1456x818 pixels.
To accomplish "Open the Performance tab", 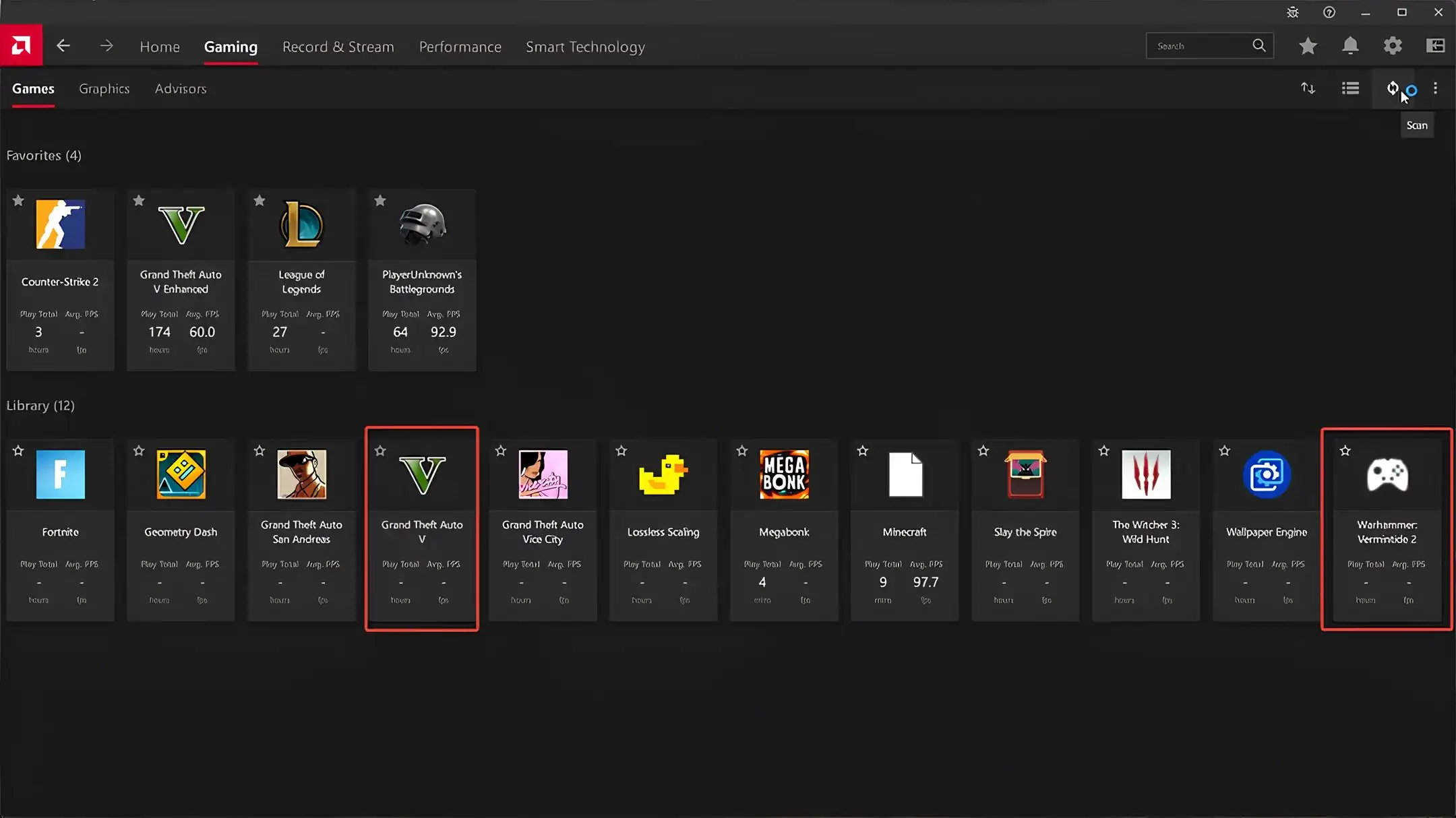I will coord(460,46).
